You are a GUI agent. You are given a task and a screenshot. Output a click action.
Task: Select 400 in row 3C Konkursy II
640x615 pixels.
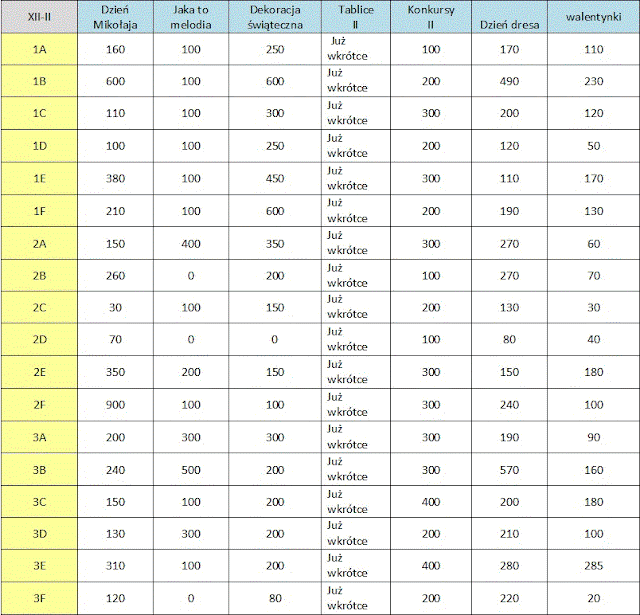(431, 502)
